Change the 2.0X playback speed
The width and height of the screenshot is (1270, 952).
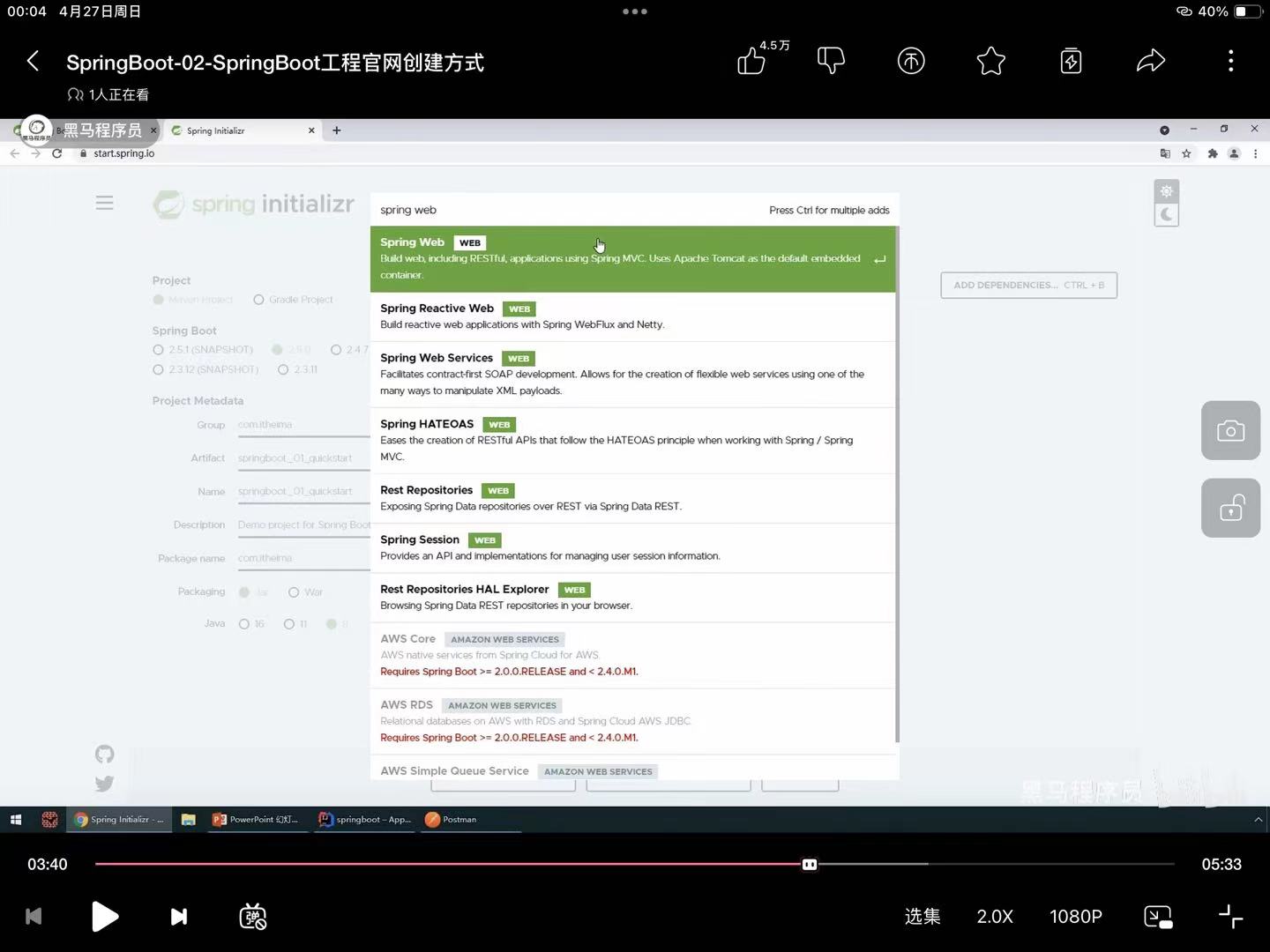coord(995,917)
